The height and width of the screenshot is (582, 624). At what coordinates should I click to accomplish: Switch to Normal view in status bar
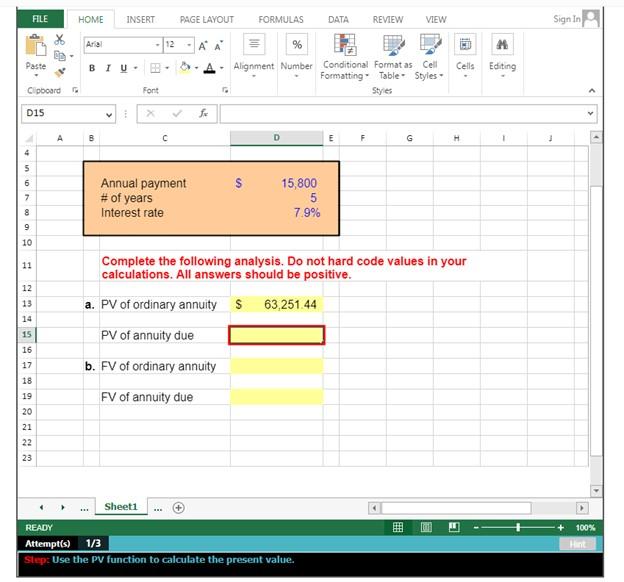[398, 527]
